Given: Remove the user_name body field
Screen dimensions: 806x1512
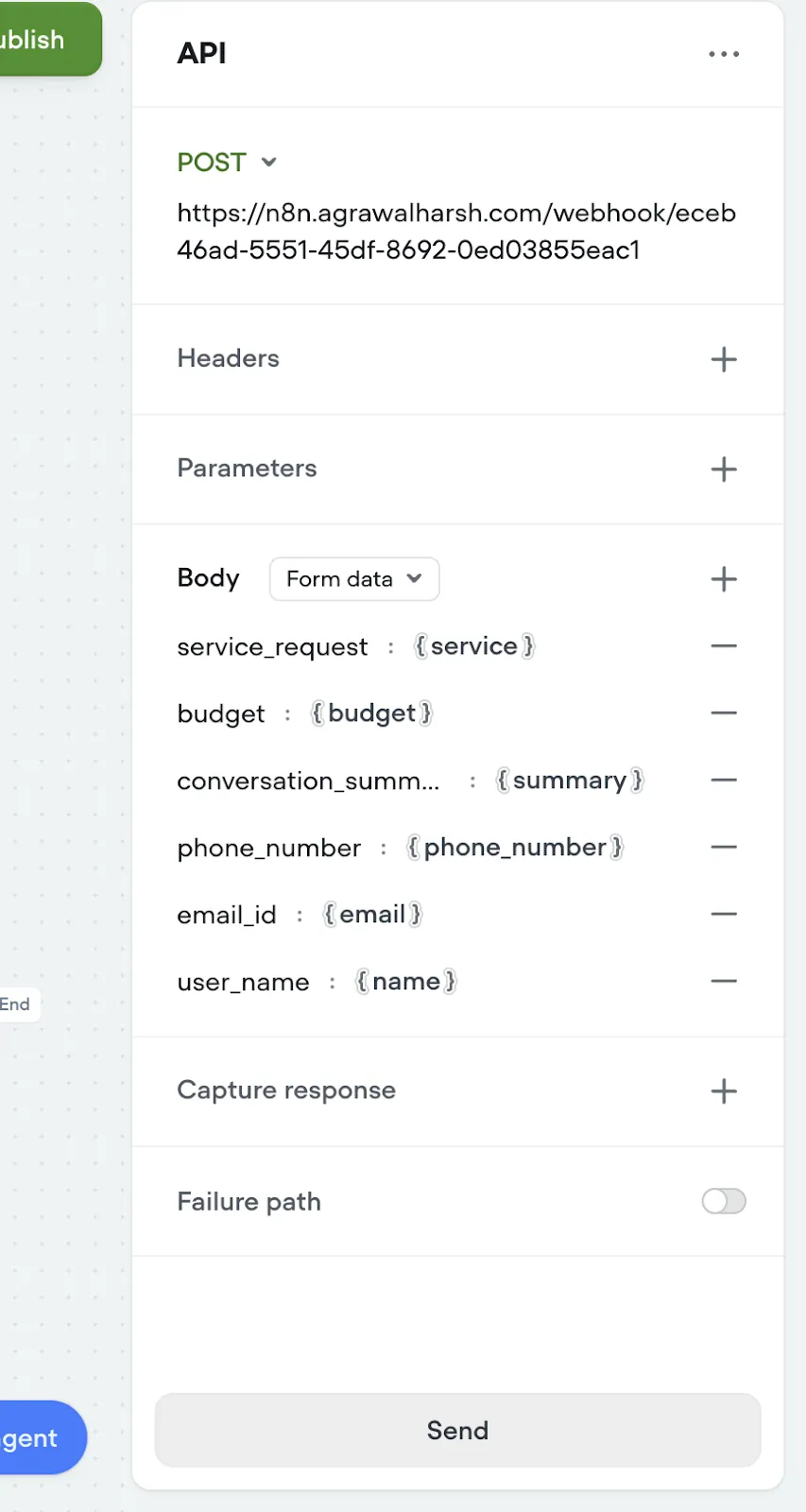Looking at the screenshot, I should (x=724, y=982).
